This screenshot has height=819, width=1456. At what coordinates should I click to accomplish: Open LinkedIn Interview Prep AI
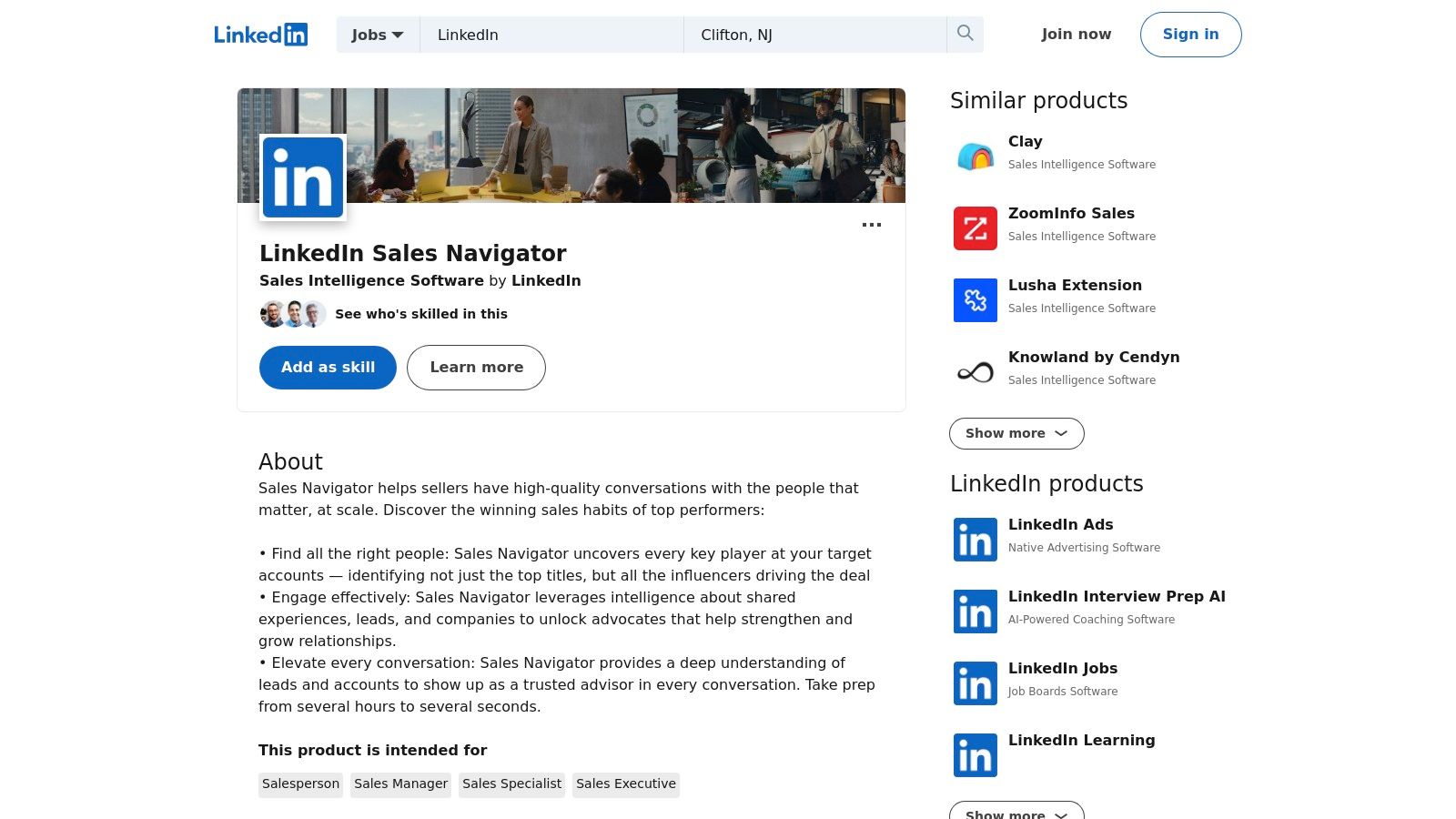(1117, 596)
